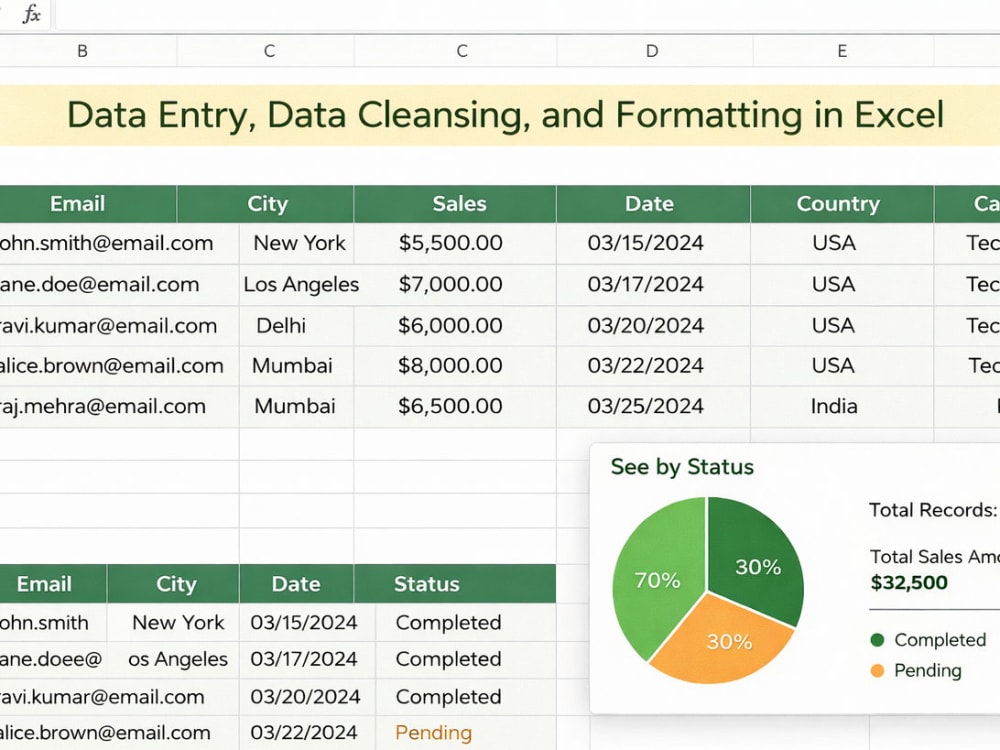Select column header C above the Sales column
The width and height of the screenshot is (1000, 750).
point(462,51)
